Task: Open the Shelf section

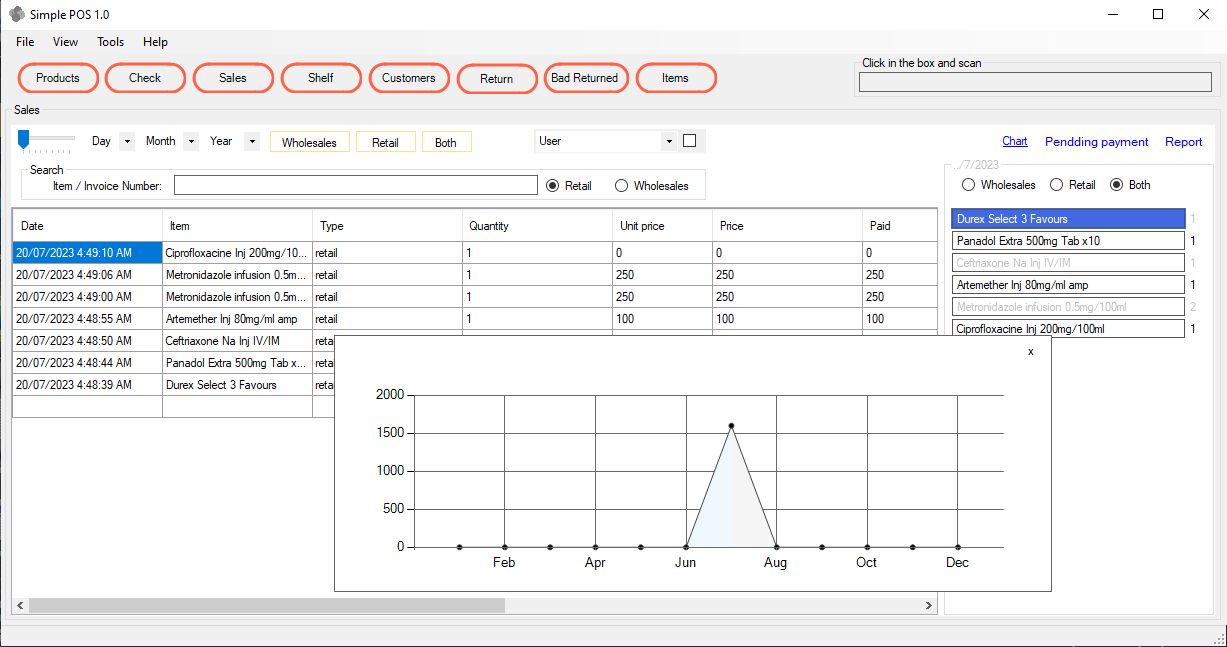Action: (320, 78)
